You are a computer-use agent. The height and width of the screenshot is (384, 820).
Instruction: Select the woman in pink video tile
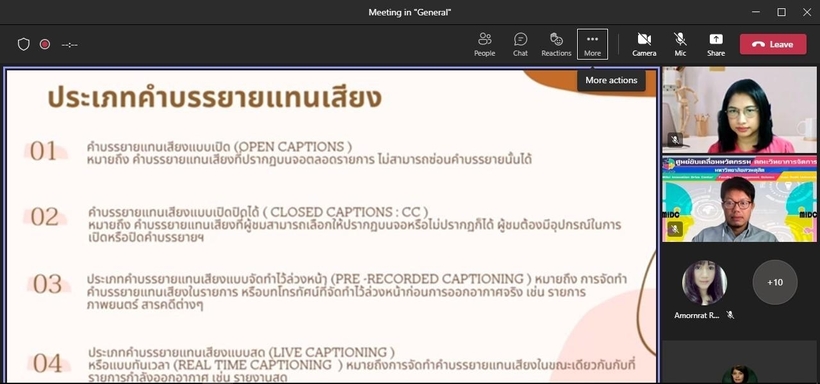coord(739,109)
